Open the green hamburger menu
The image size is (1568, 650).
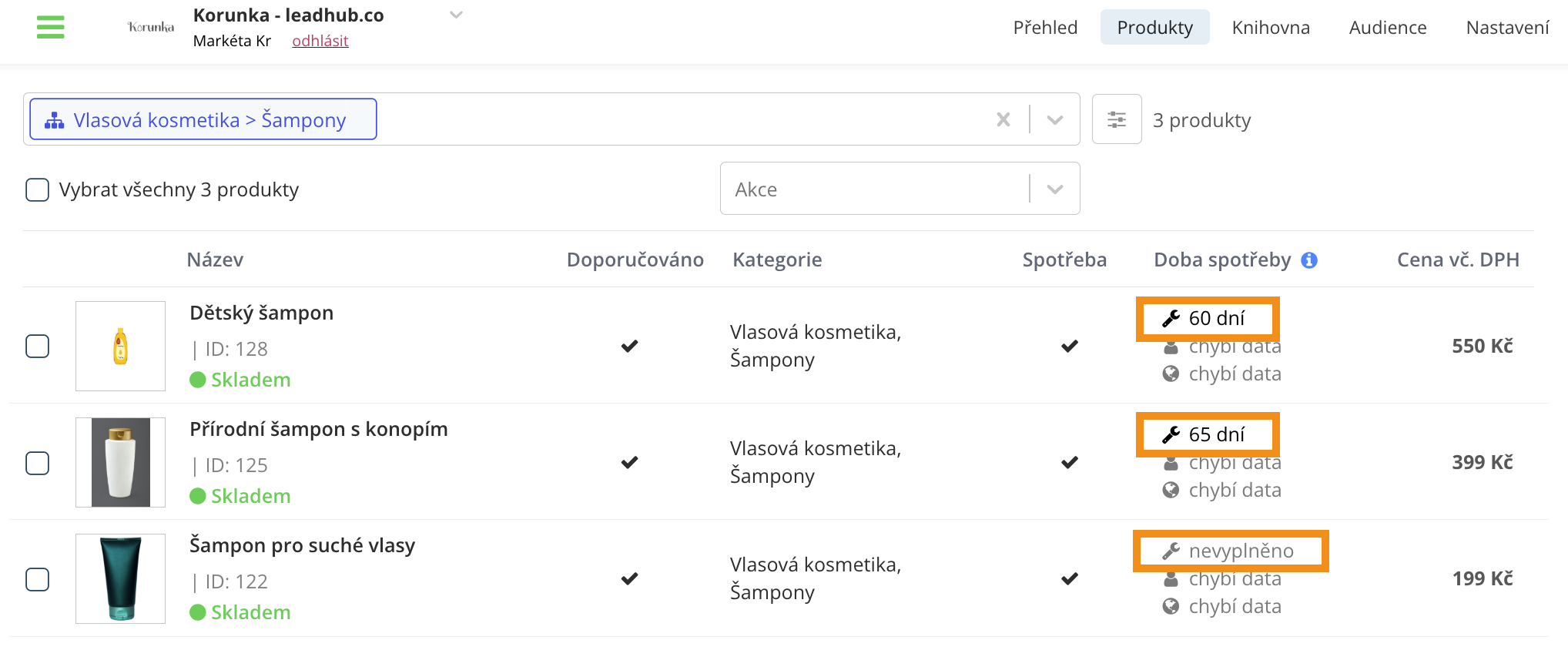pos(50,27)
